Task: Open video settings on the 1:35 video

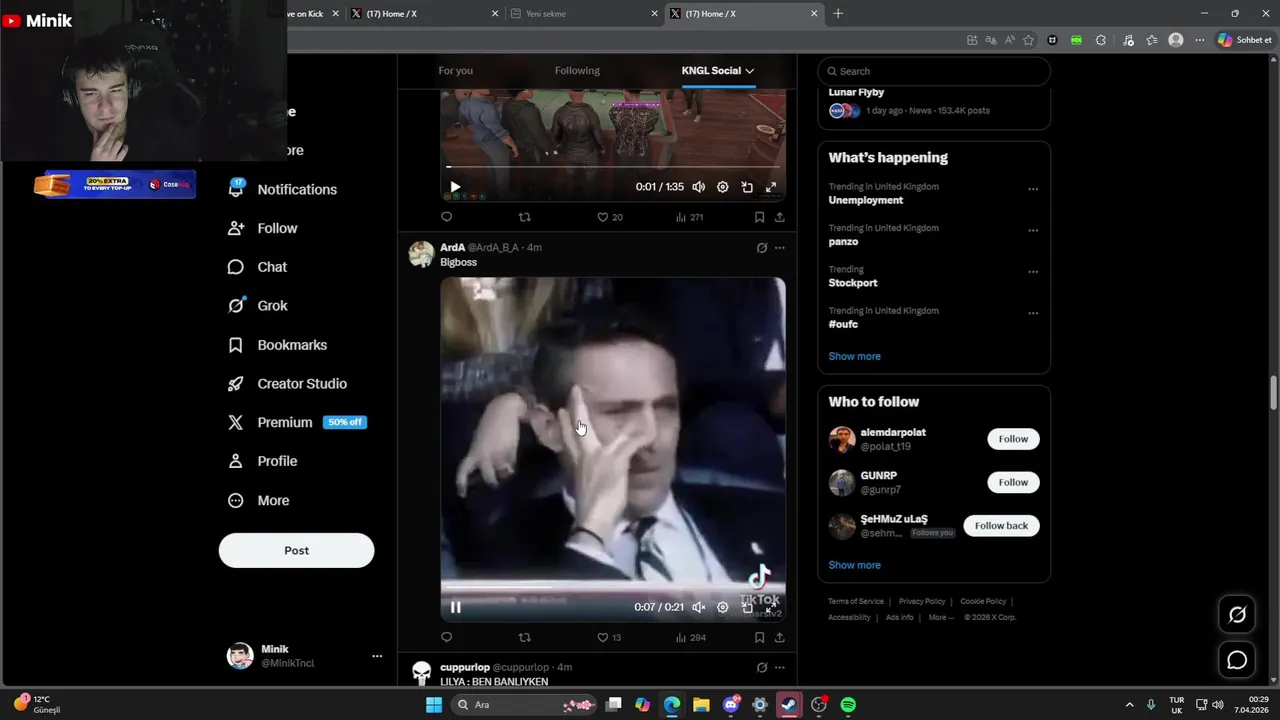Action: tap(723, 187)
